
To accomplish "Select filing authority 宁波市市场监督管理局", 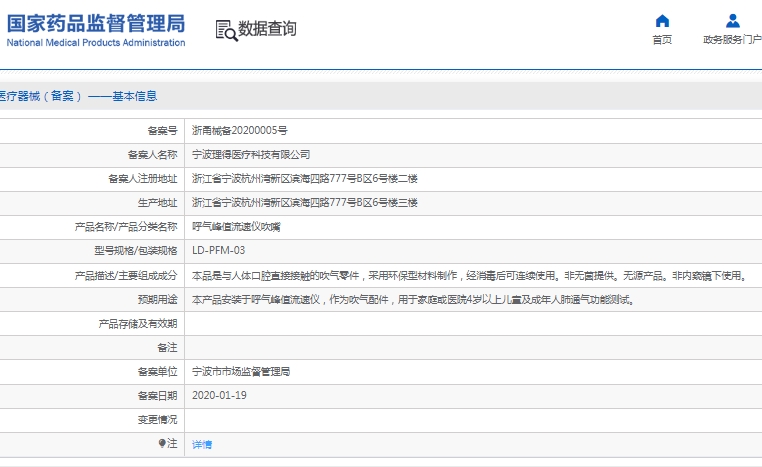I will (241, 372).
